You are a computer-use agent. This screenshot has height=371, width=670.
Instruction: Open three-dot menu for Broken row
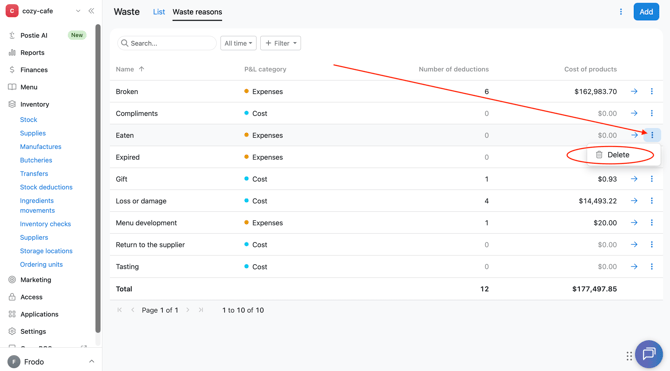point(652,91)
